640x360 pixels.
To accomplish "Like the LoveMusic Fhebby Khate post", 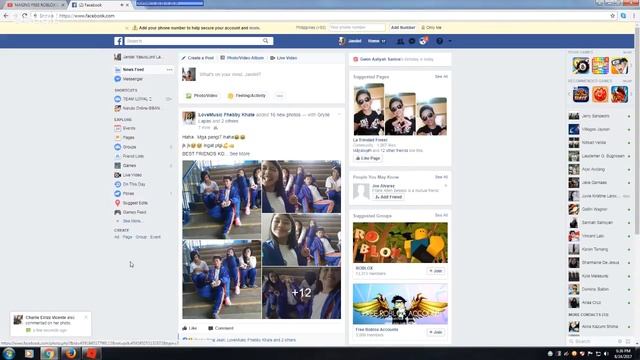I will coord(190,328).
